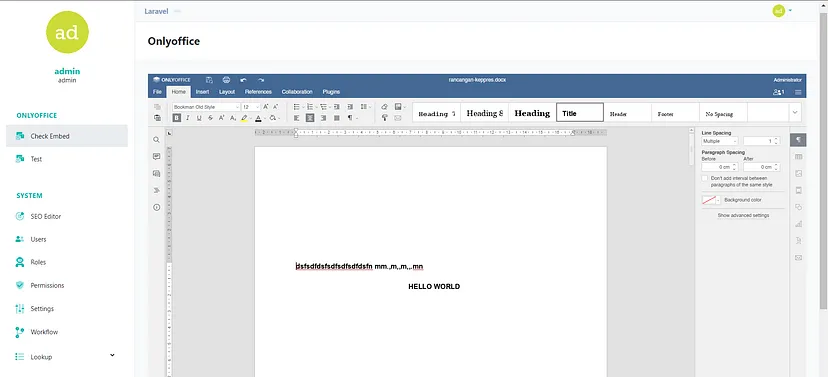The height and width of the screenshot is (377, 828).
Task: Apply the Footer style
Action: click(675, 112)
